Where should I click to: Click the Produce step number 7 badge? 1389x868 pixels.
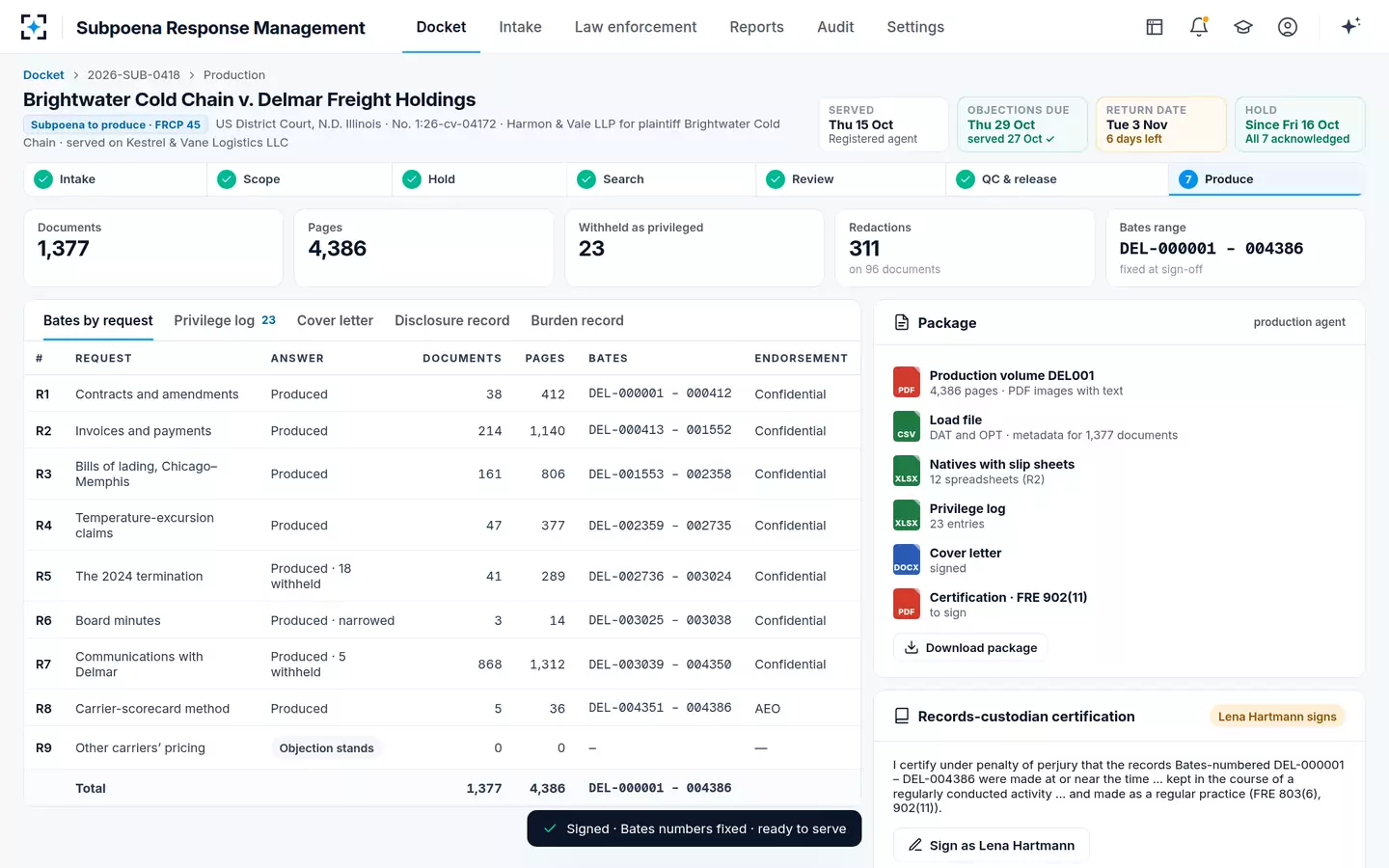tap(1188, 179)
